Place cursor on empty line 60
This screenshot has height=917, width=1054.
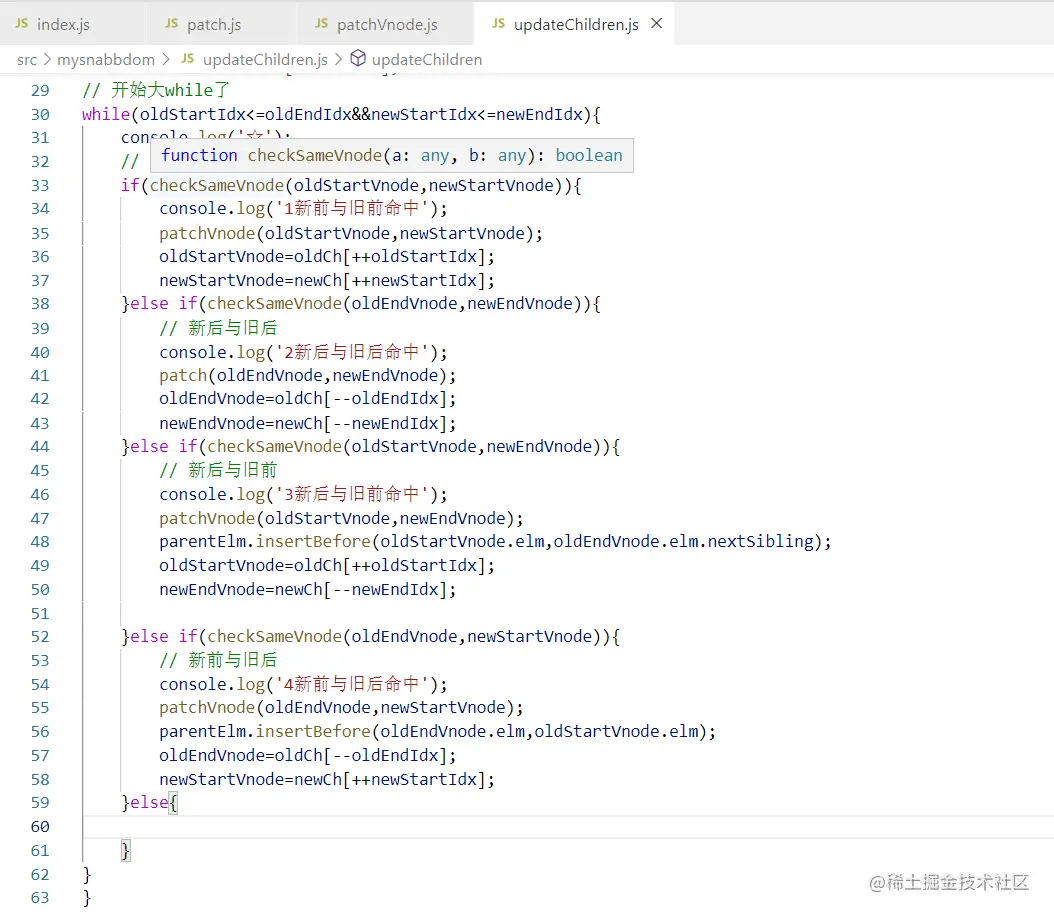tap(568, 827)
